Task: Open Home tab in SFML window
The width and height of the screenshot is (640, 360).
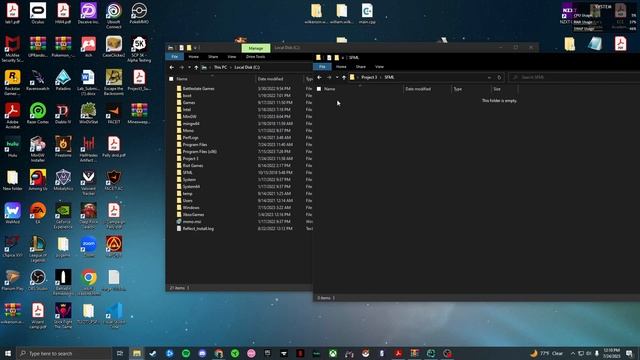Action: coord(341,67)
